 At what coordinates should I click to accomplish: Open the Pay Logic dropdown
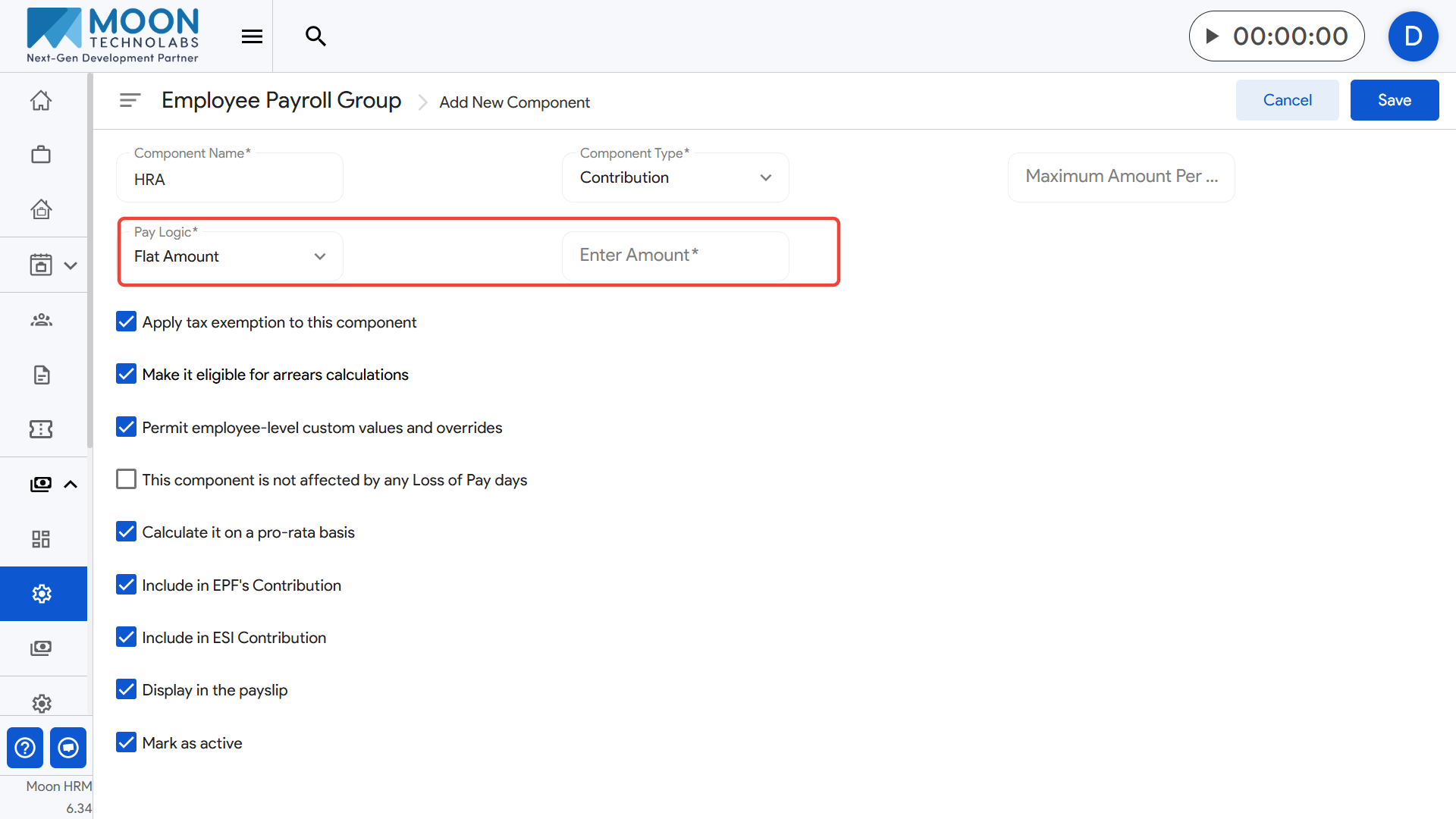tap(230, 256)
